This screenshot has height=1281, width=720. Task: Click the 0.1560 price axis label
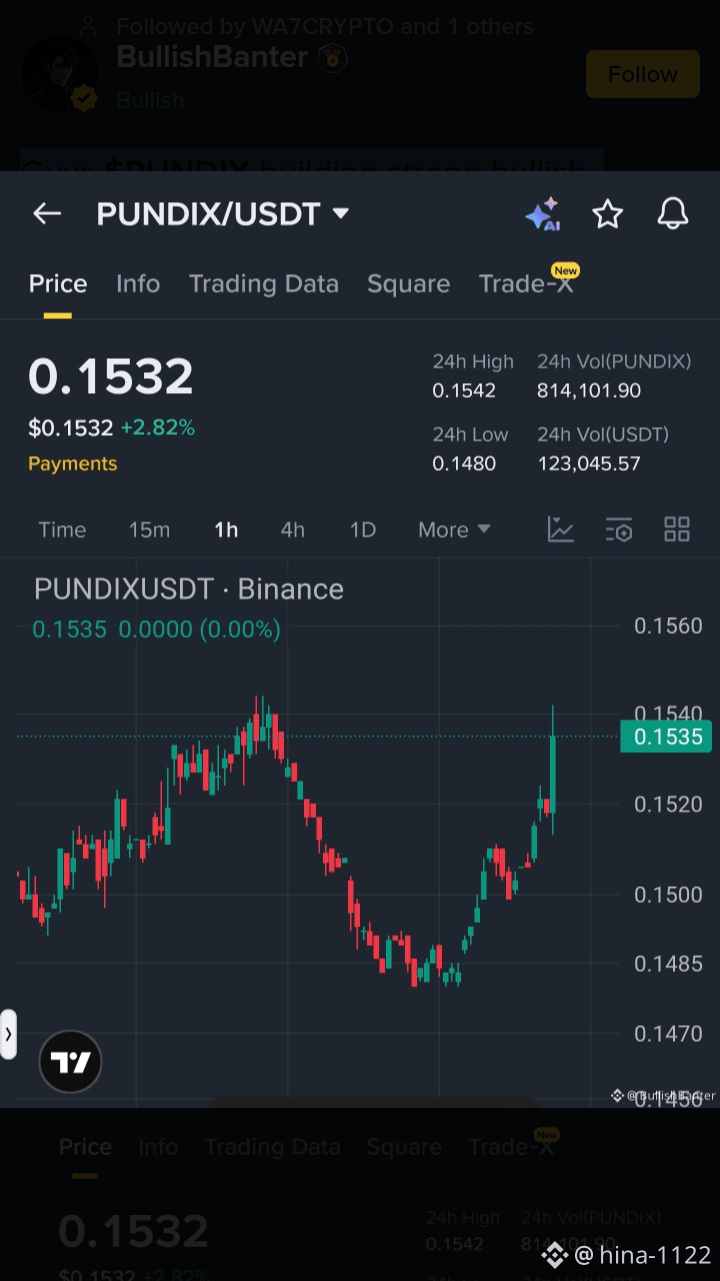point(668,626)
